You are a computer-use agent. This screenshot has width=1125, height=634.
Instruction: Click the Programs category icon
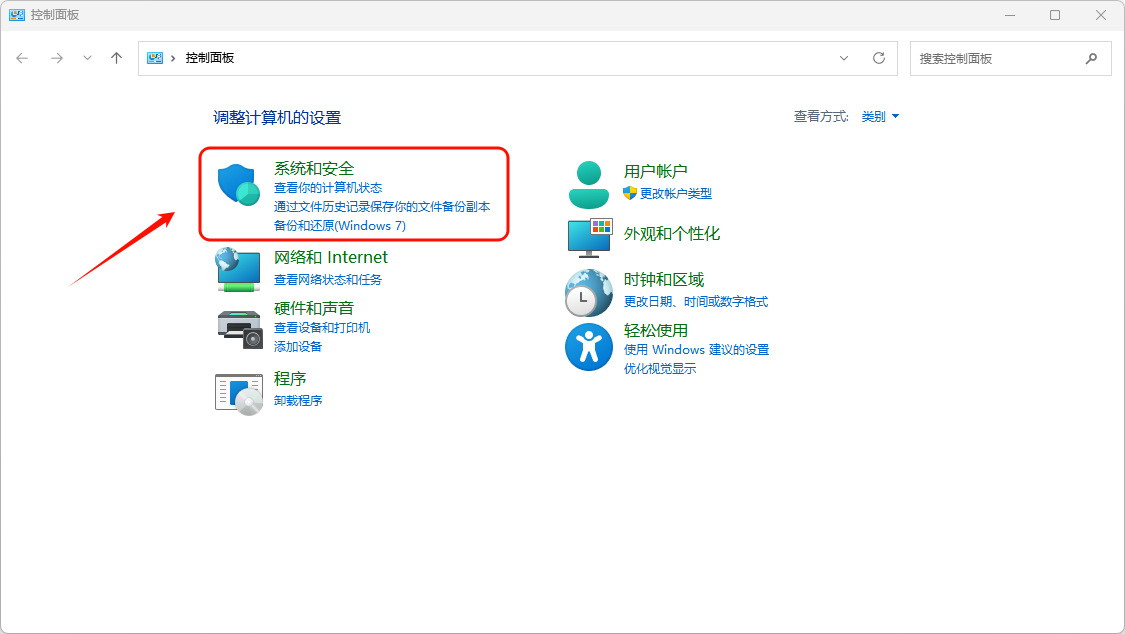tap(238, 392)
